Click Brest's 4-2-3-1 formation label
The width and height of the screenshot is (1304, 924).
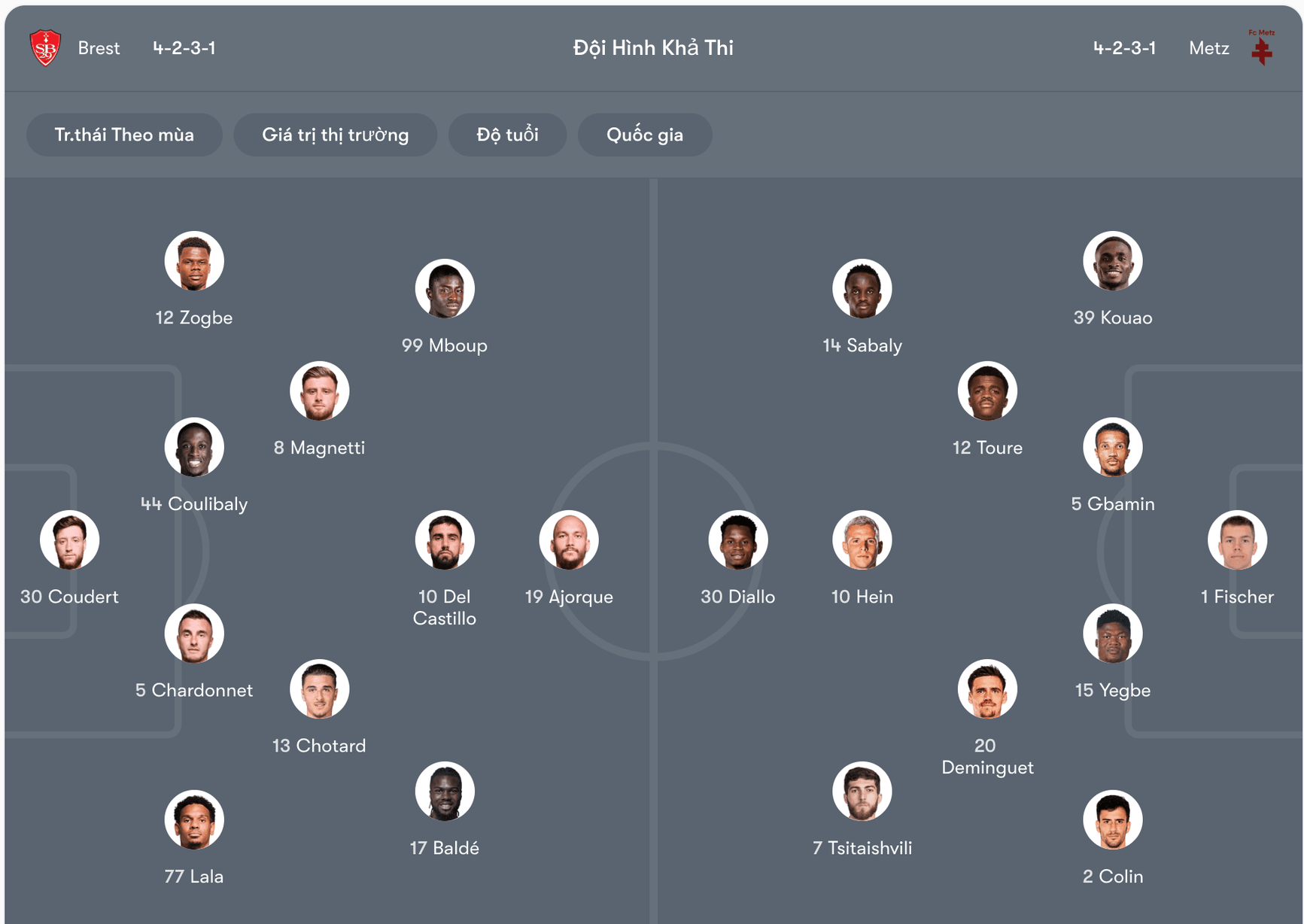tap(184, 47)
